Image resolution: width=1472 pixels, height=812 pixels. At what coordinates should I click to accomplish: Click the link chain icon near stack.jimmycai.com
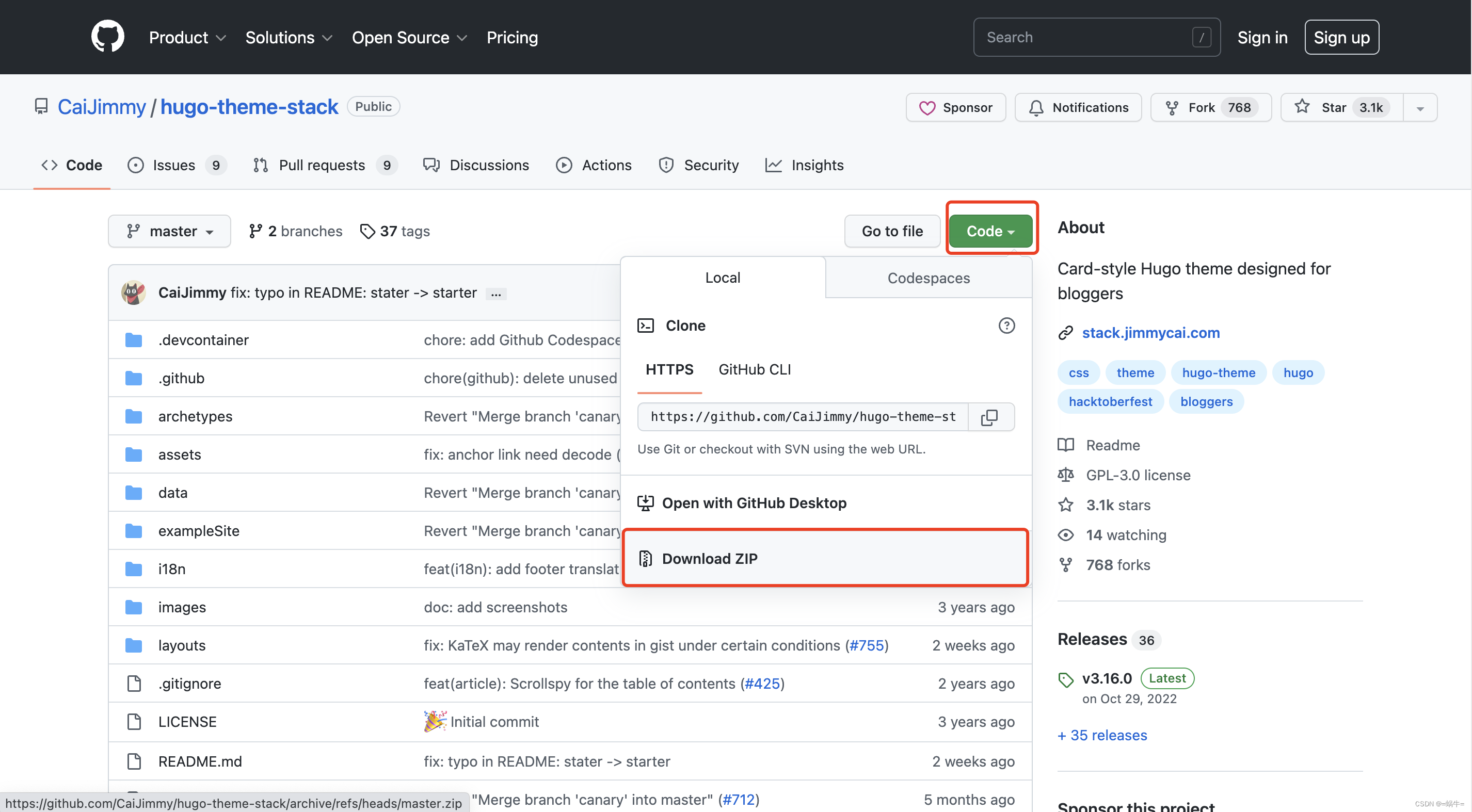(1066, 333)
